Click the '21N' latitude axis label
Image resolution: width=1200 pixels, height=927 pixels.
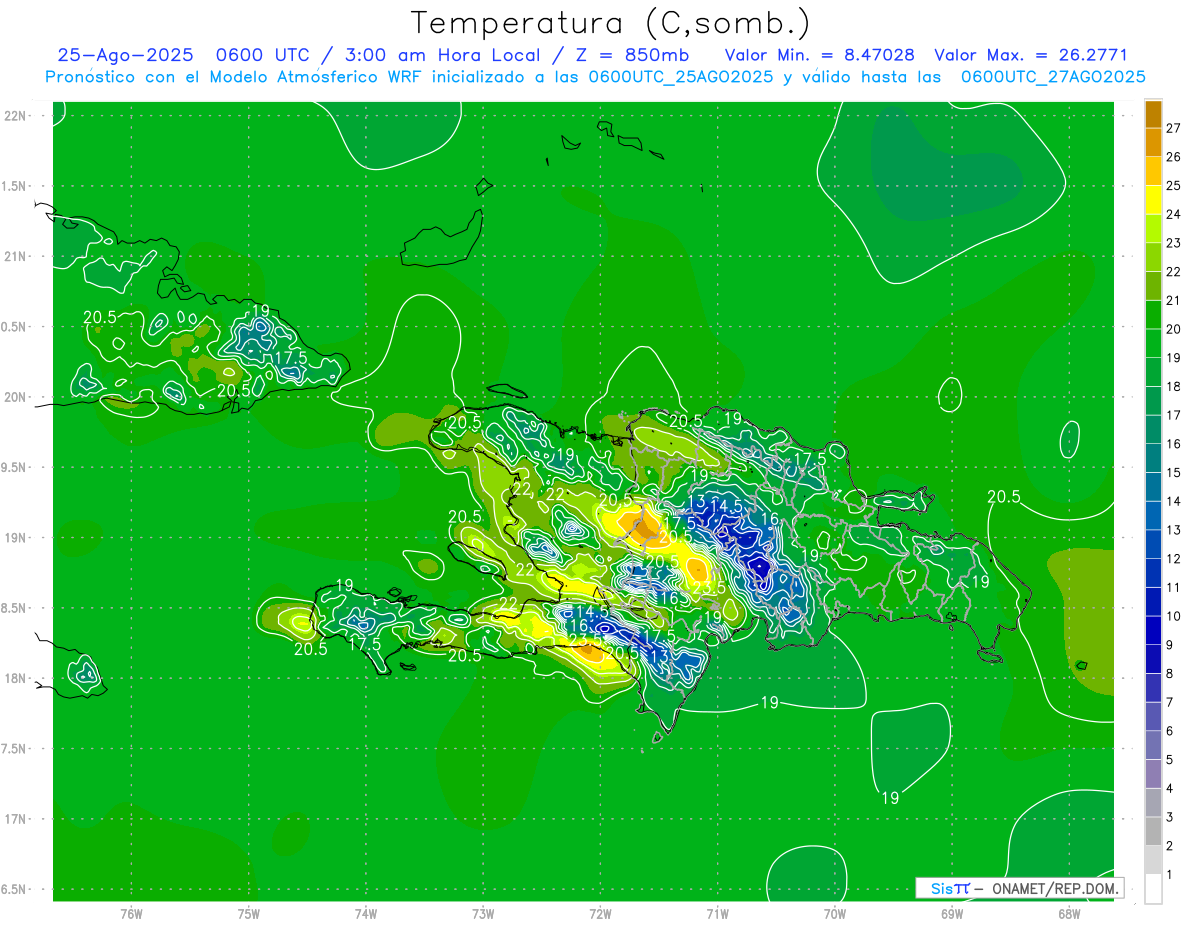pos(15,256)
